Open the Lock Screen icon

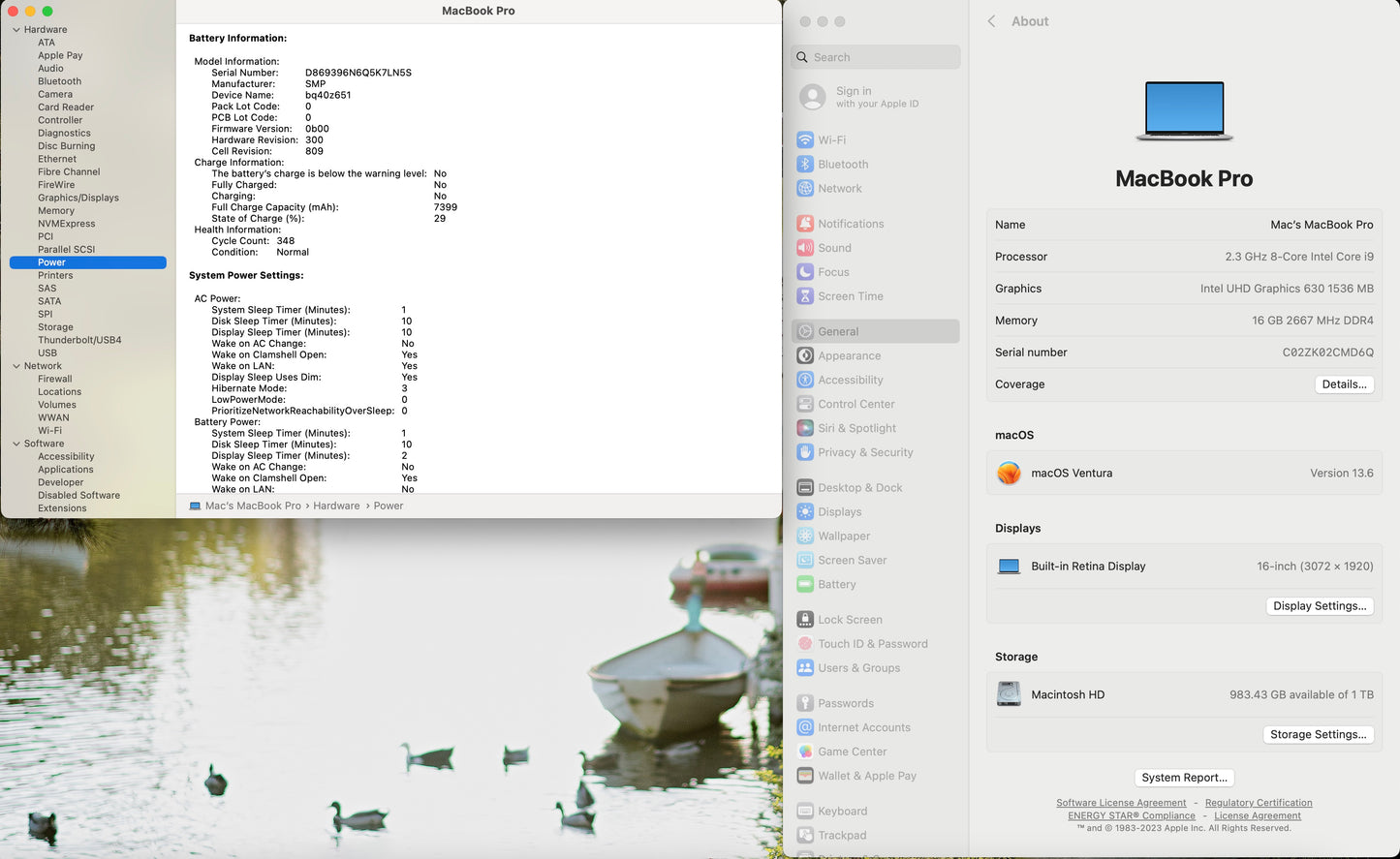(805, 620)
